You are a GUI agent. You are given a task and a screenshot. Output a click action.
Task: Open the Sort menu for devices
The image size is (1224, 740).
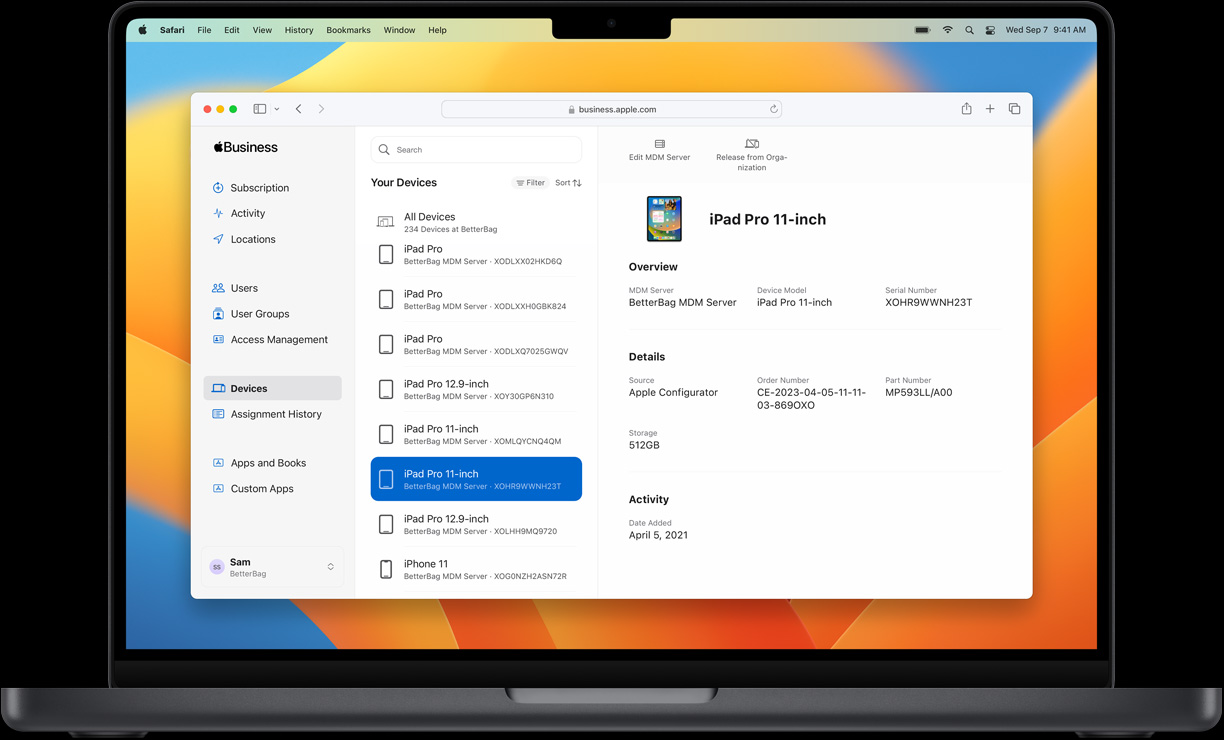point(568,183)
